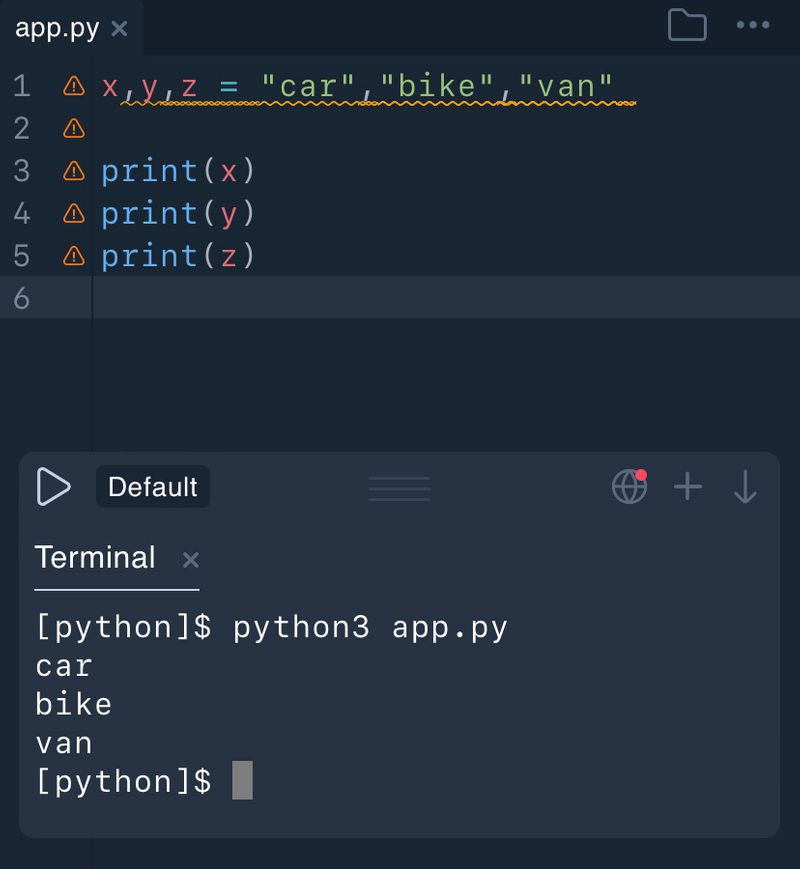Click warning icon on line 5
This screenshot has width=800, height=869.
tap(74, 256)
